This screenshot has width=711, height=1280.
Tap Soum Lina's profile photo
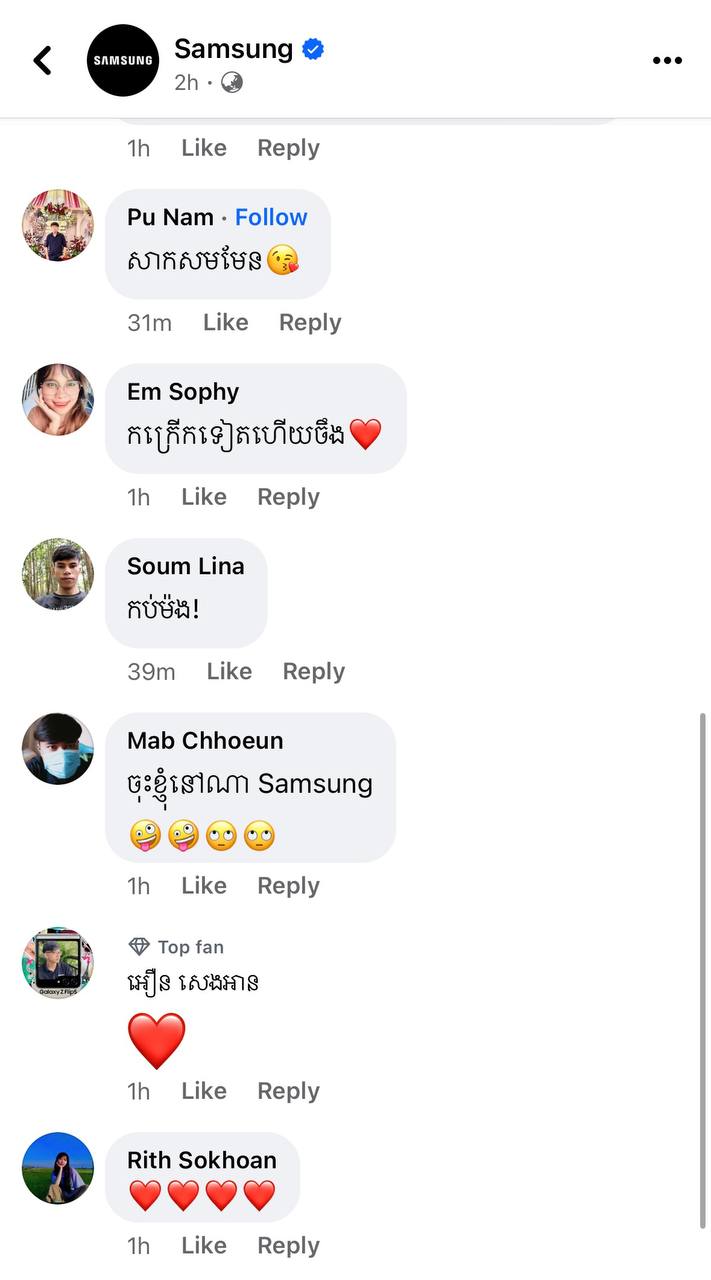tap(58, 574)
